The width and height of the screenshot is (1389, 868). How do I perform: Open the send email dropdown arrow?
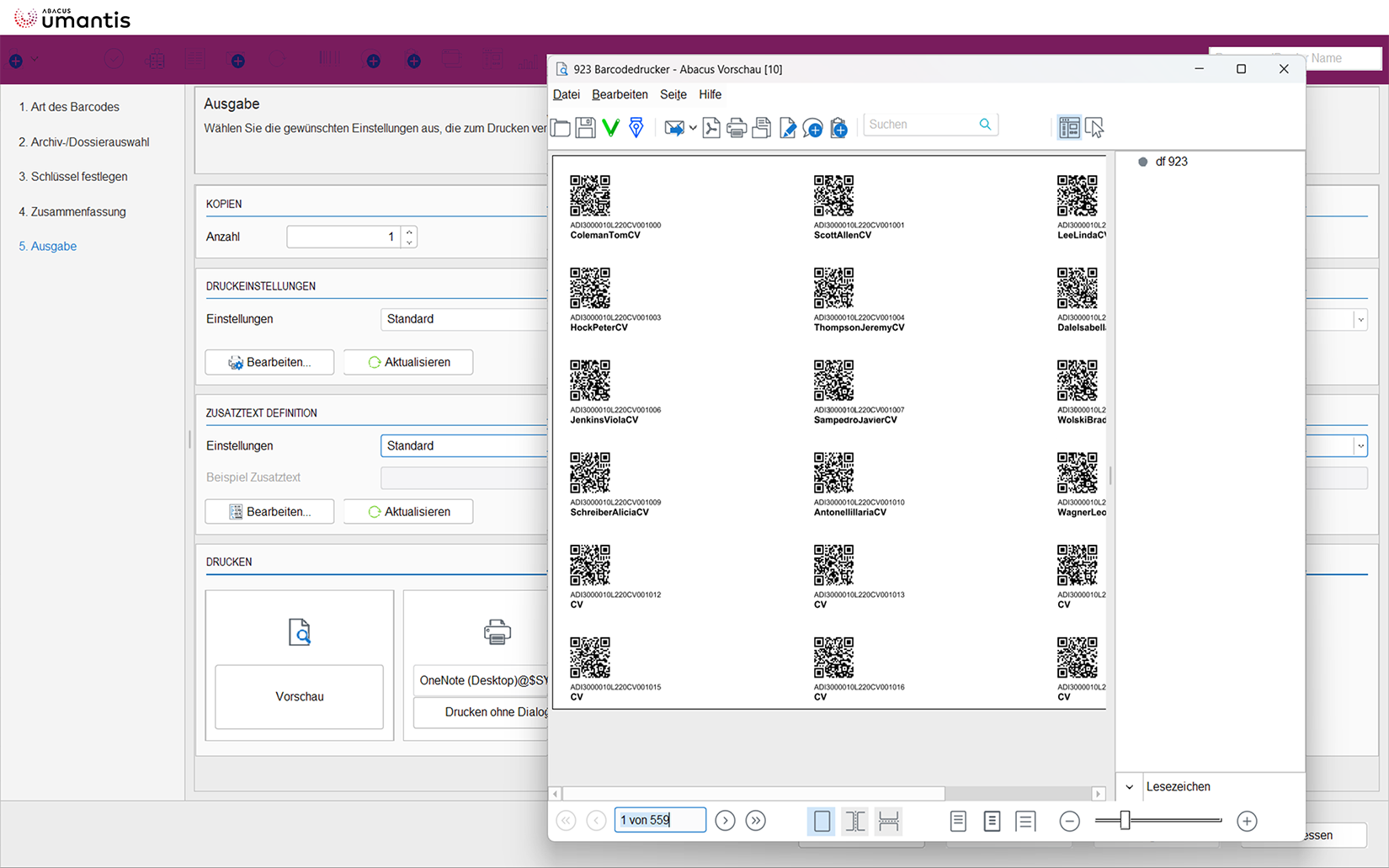693,128
